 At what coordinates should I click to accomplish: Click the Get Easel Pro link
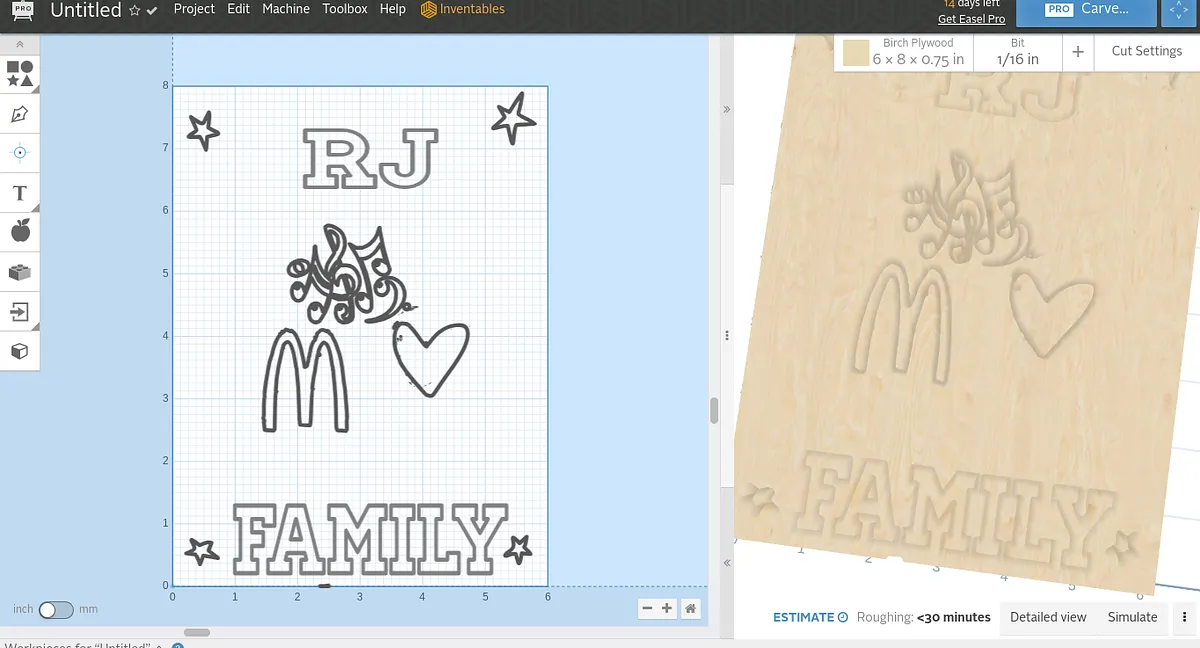pyautogui.click(x=971, y=19)
